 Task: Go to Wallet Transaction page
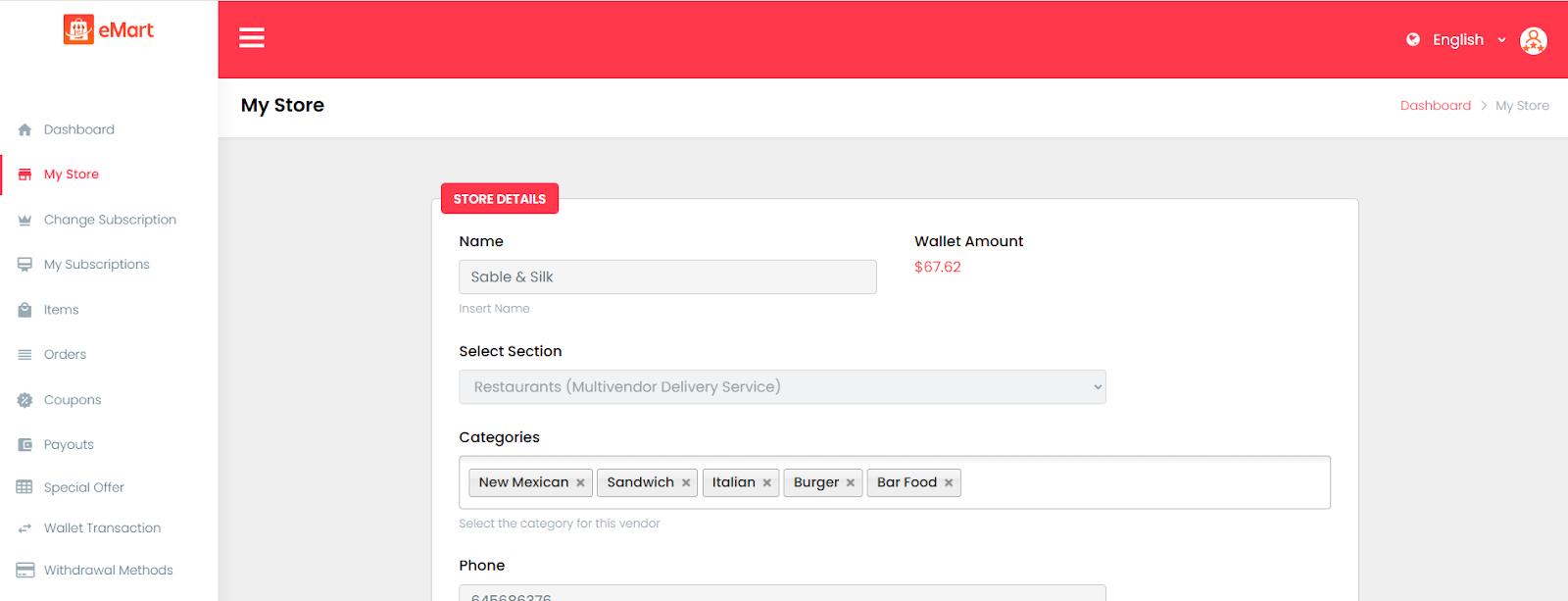tap(102, 528)
